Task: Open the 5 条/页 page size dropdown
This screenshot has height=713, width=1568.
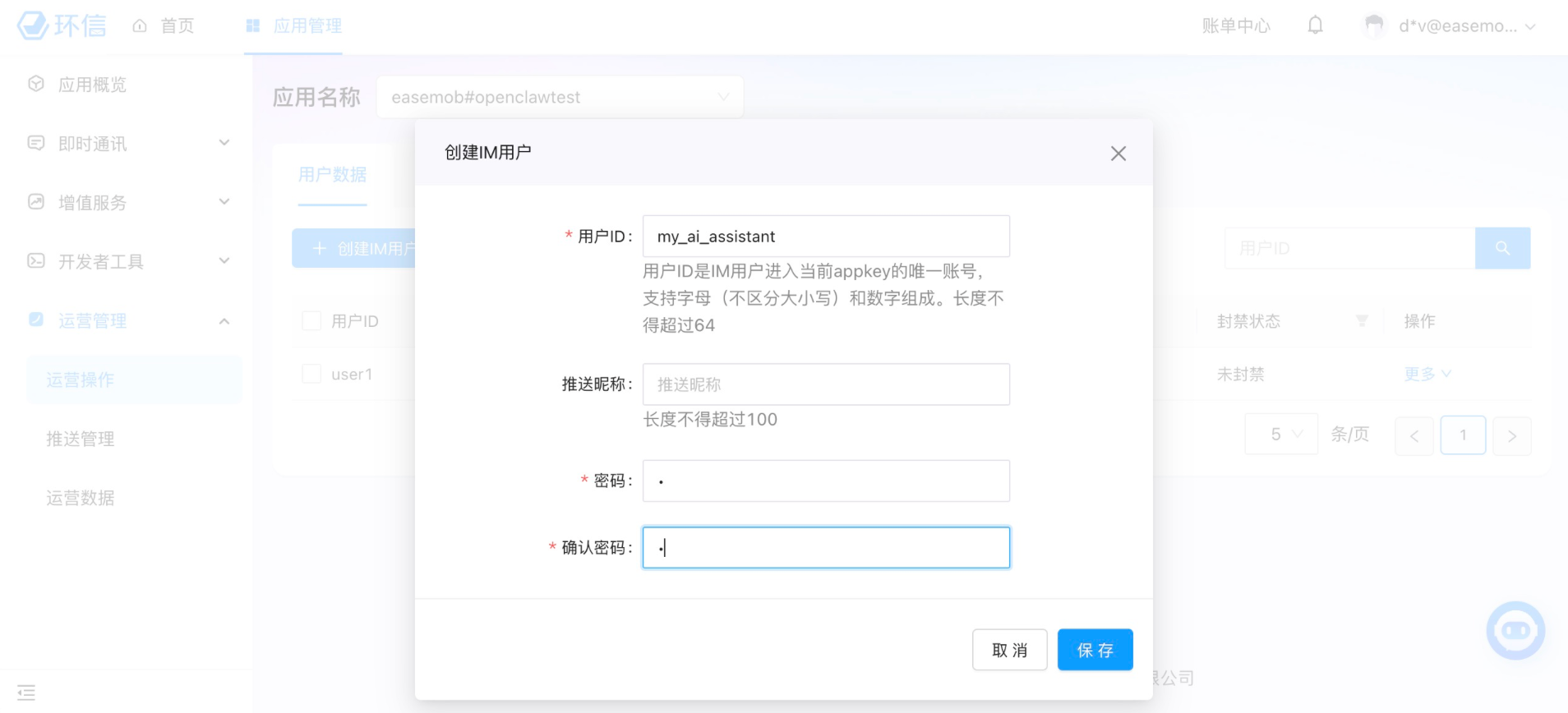Action: (x=1282, y=434)
